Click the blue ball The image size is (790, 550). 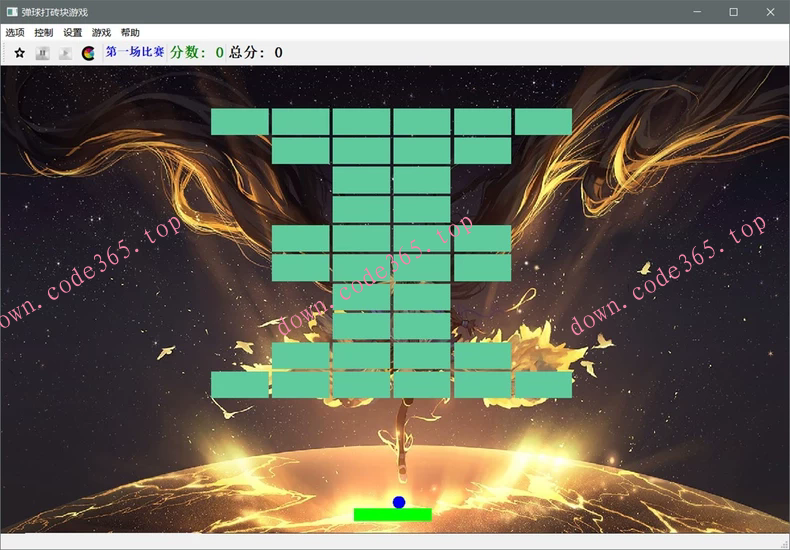pos(399,502)
